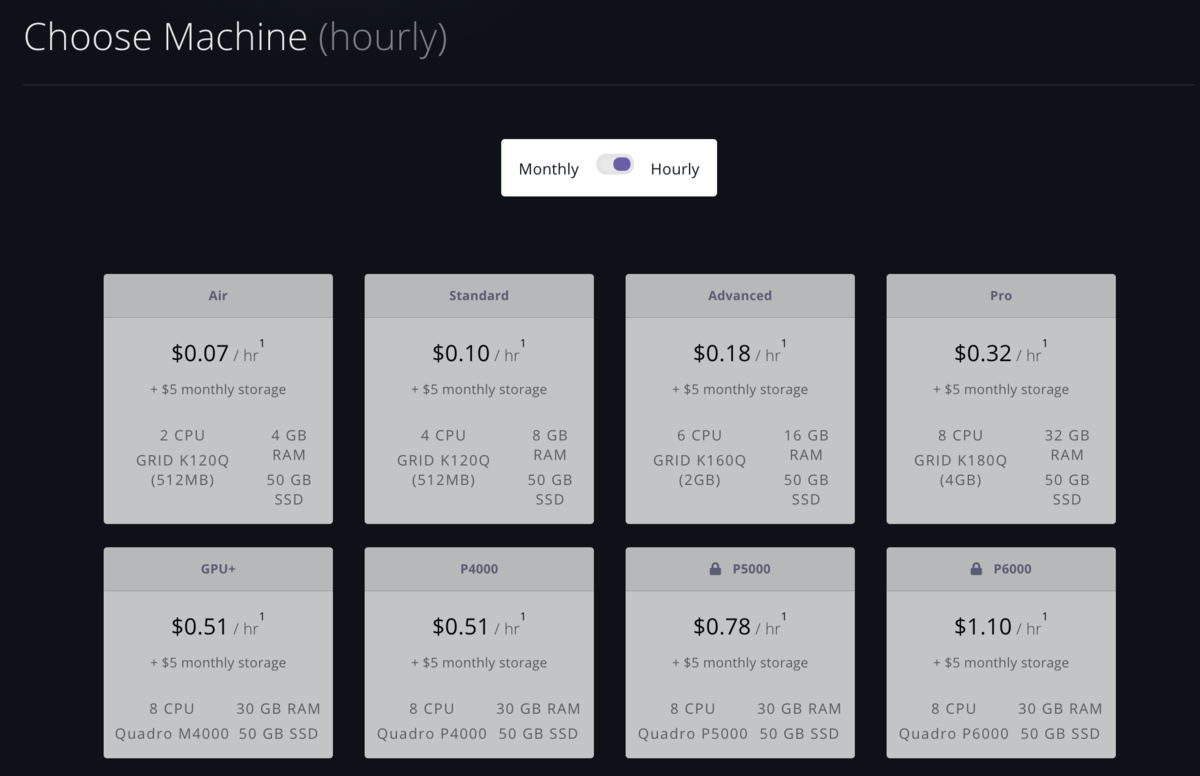Click the Choose Machine (hourly) heading

(x=235, y=38)
